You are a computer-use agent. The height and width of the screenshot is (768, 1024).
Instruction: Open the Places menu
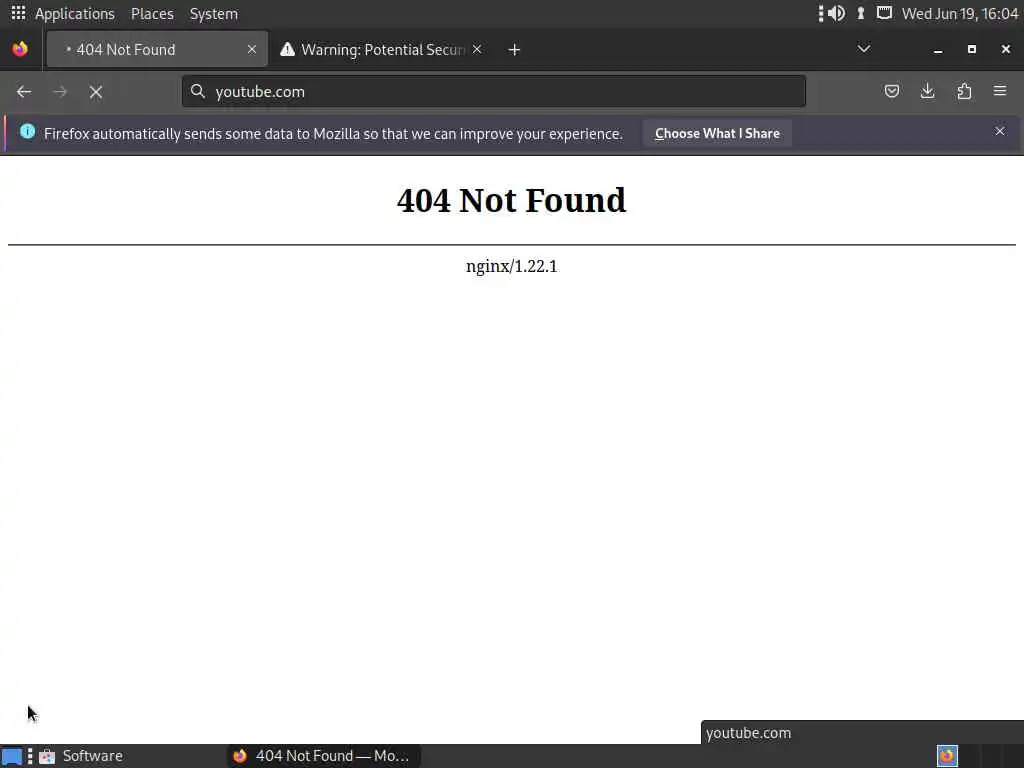[x=152, y=14]
